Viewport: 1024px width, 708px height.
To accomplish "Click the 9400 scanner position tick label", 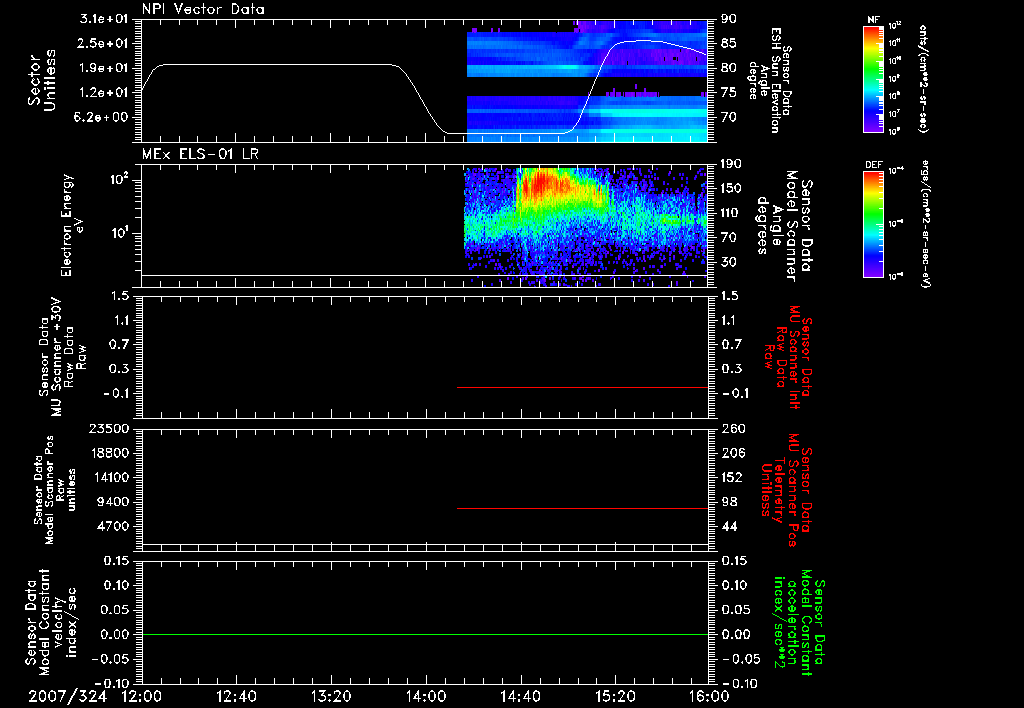I will [x=112, y=502].
